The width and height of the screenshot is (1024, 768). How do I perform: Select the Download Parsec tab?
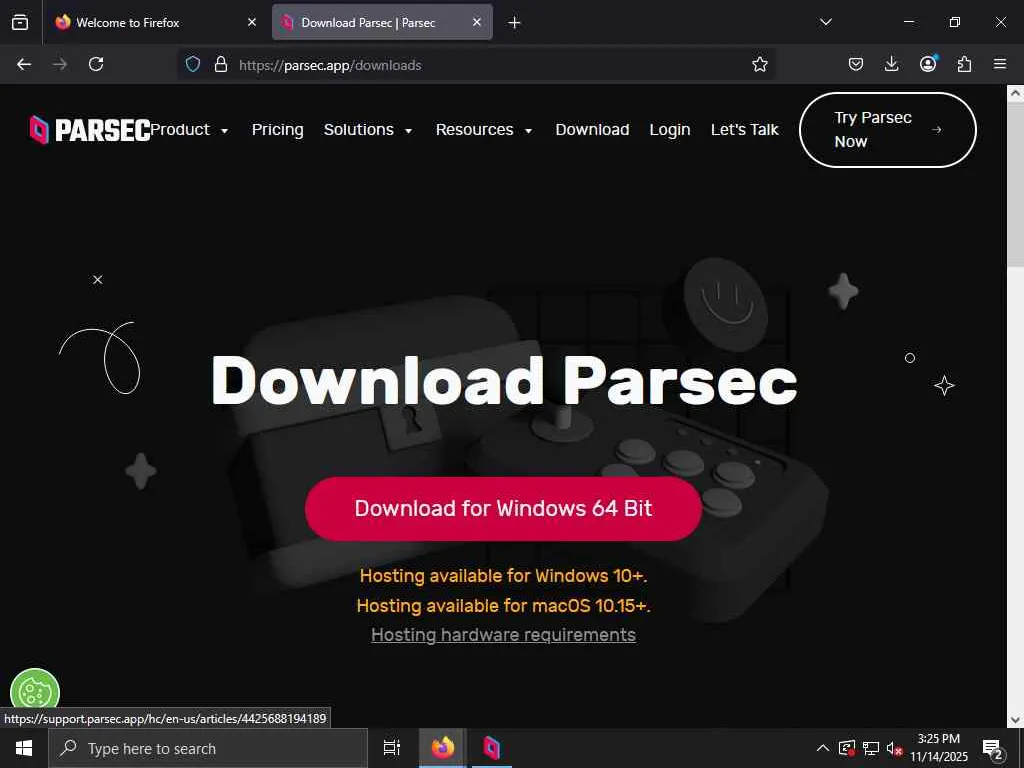point(382,22)
